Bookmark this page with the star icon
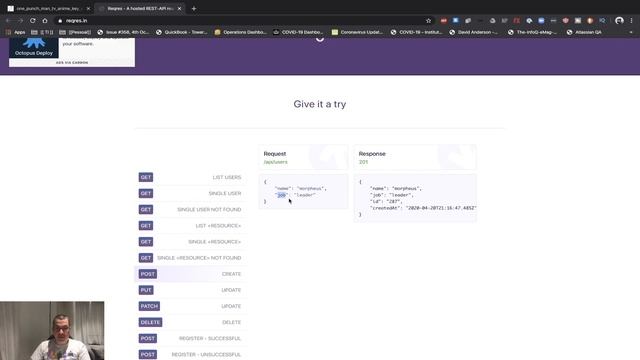This screenshot has height=360, width=640. coord(428,20)
